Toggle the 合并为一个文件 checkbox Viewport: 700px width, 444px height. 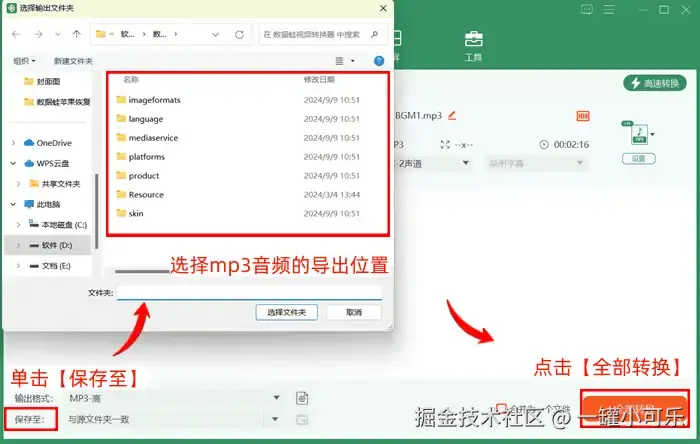(501, 408)
